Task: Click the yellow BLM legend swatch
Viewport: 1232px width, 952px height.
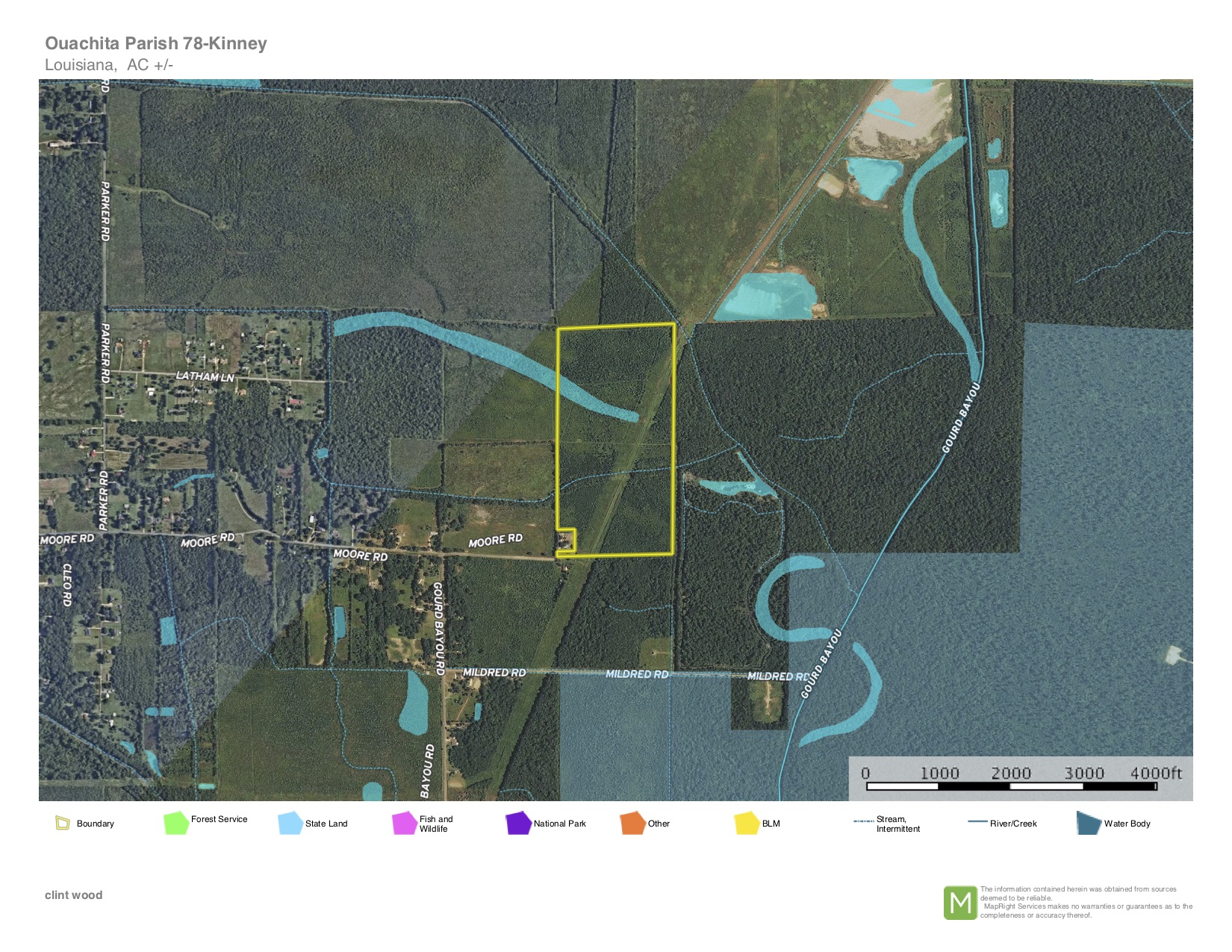Action: point(747,823)
